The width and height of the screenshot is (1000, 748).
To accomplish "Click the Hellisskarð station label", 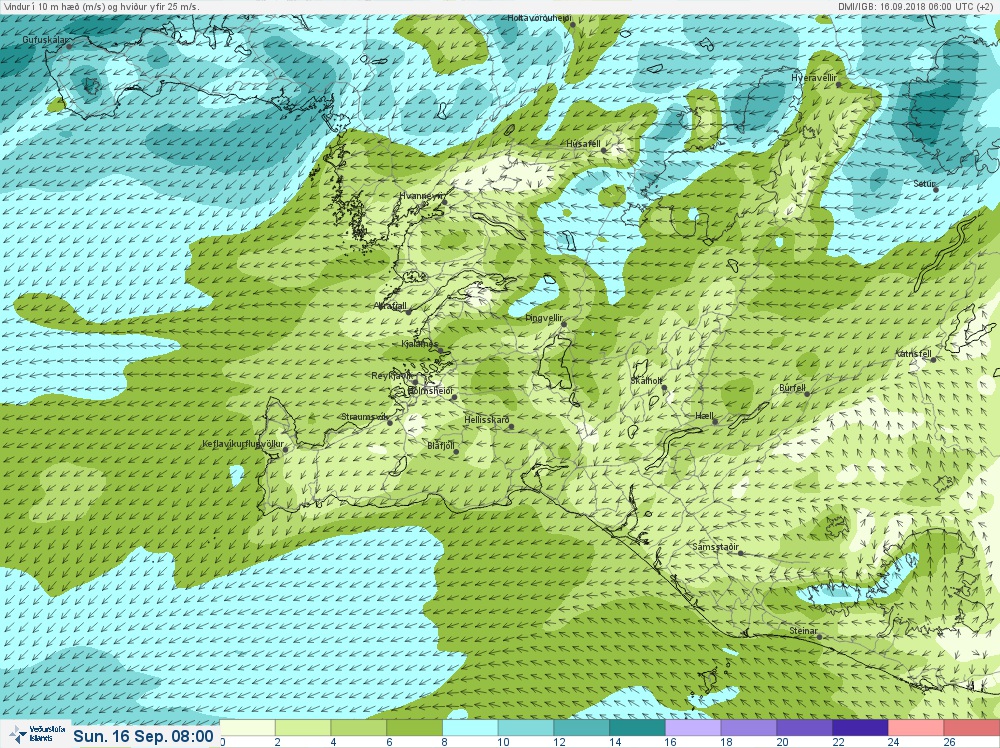I will (x=487, y=420).
